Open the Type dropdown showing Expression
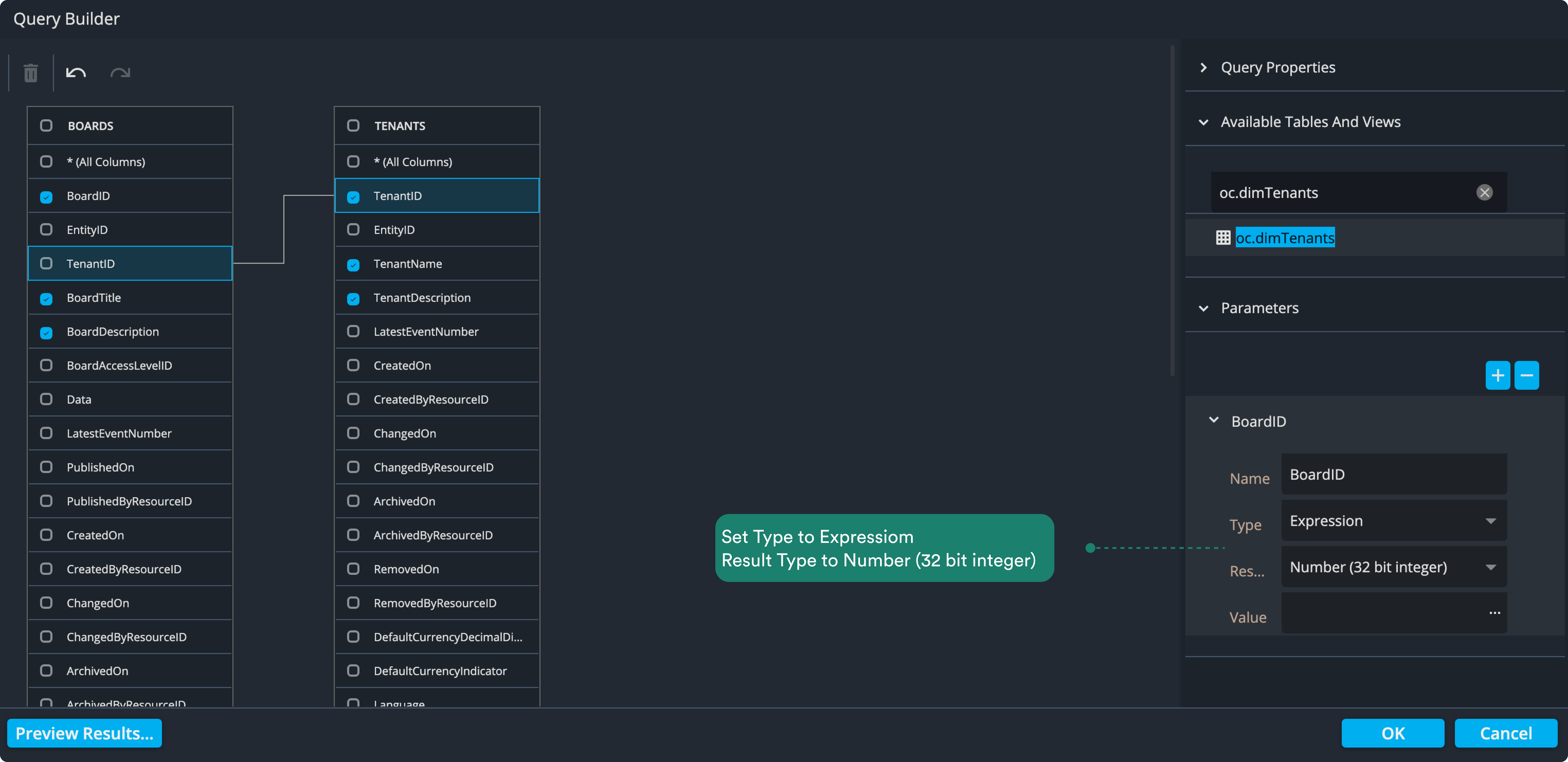This screenshot has height=762, width=1568. point(1394,521)
